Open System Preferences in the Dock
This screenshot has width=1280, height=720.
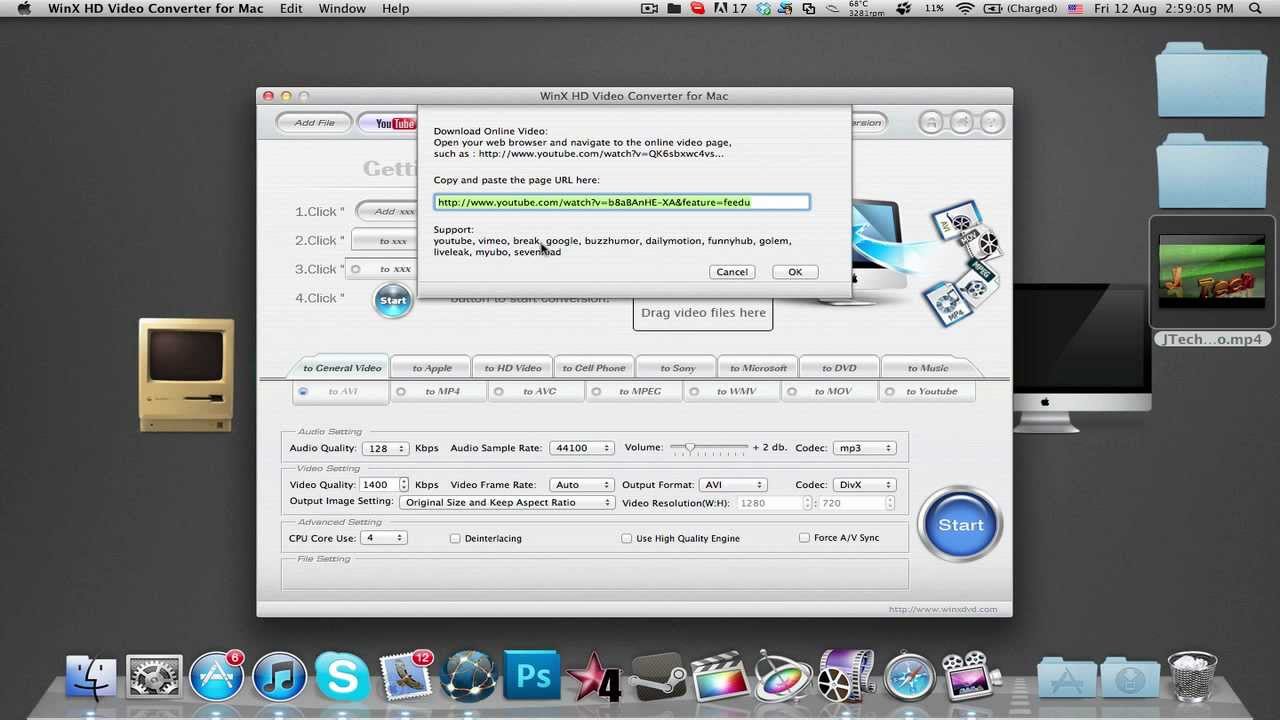[154, 678]
